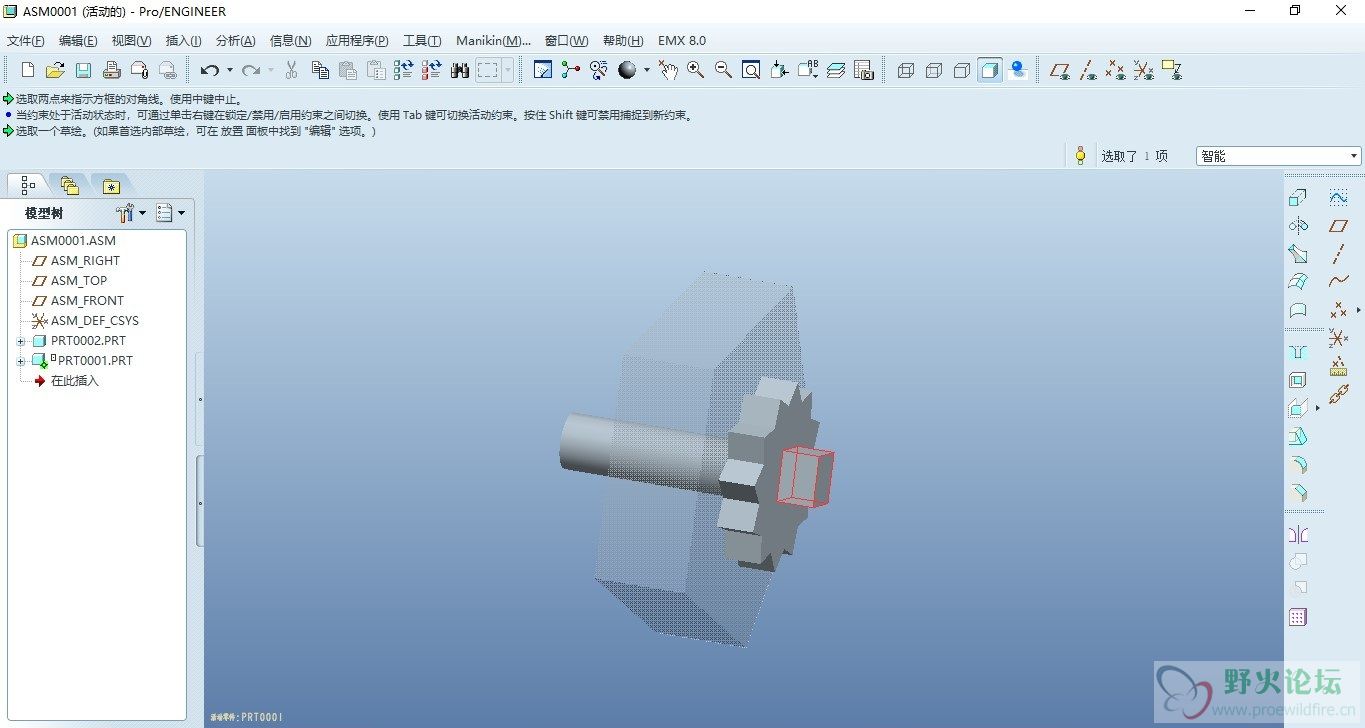Switch to the Favorites tab
Screen dimensions: 1365x728
click(111, 185)
